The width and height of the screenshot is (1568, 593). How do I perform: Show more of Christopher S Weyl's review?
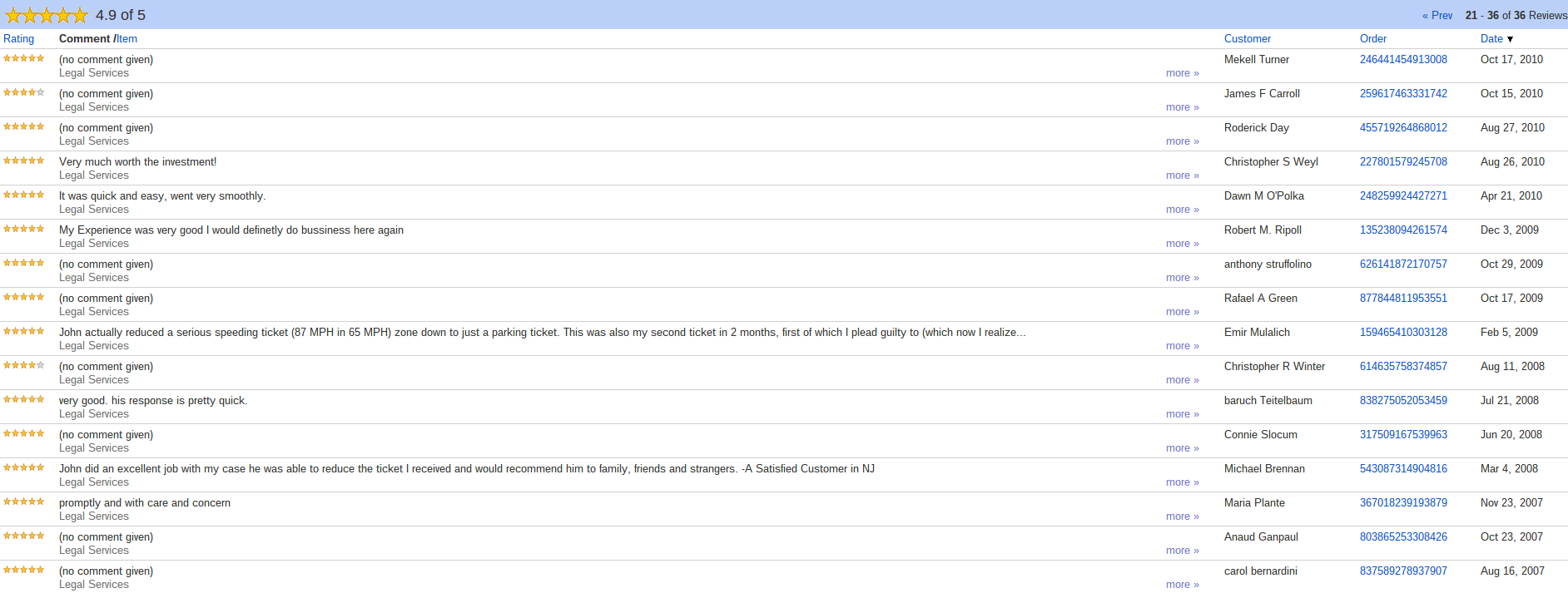click(1182, 175)
